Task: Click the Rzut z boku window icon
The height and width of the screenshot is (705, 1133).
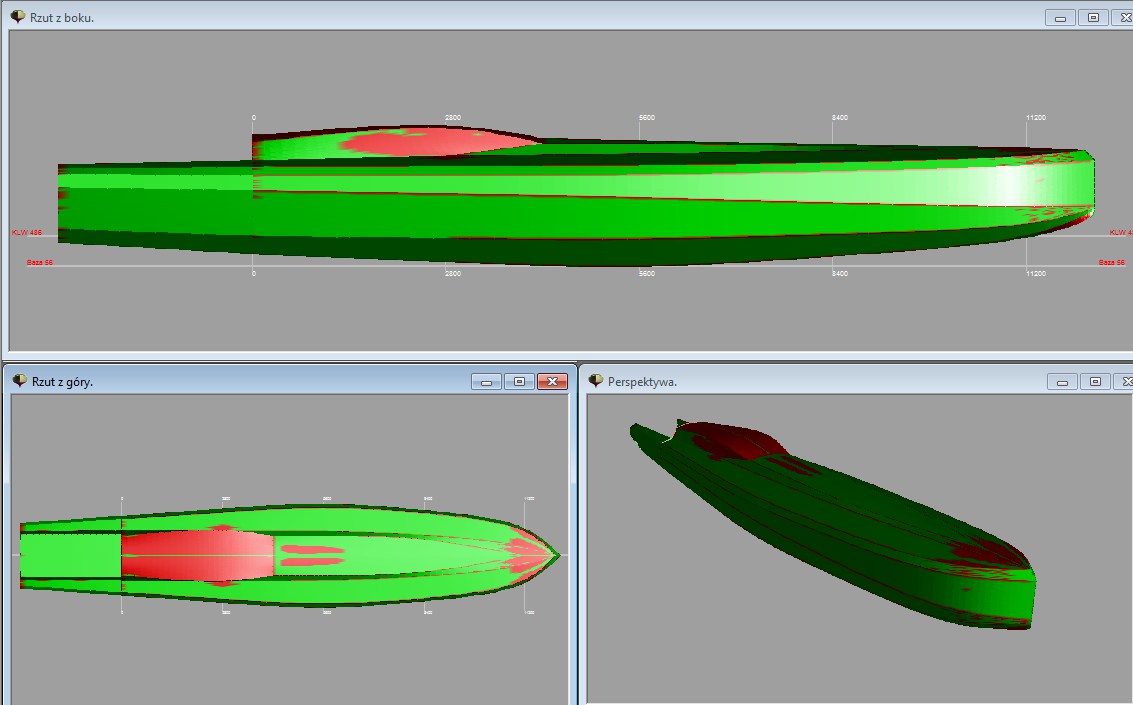Action: (x=17, y=17)
